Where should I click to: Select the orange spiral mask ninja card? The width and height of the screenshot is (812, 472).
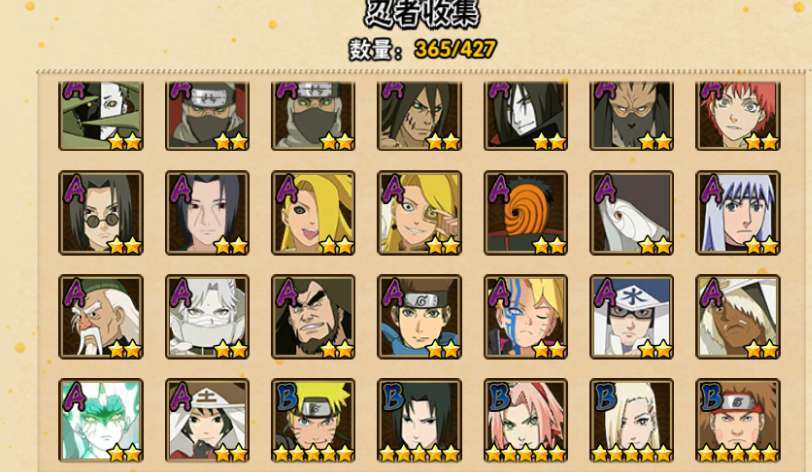526,213
